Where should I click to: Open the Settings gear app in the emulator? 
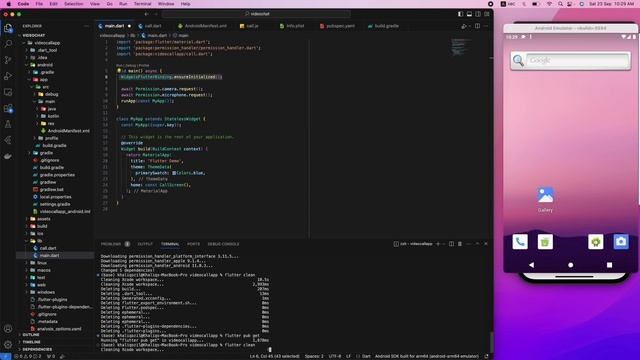pyautogui.click(x=596, y=242)
